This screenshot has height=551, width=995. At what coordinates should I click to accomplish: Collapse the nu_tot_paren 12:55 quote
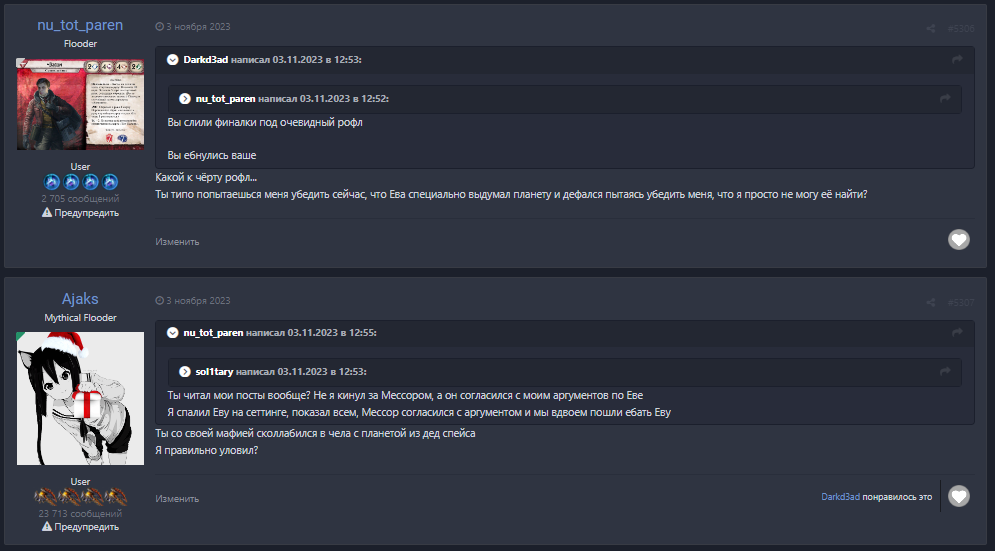172,332
